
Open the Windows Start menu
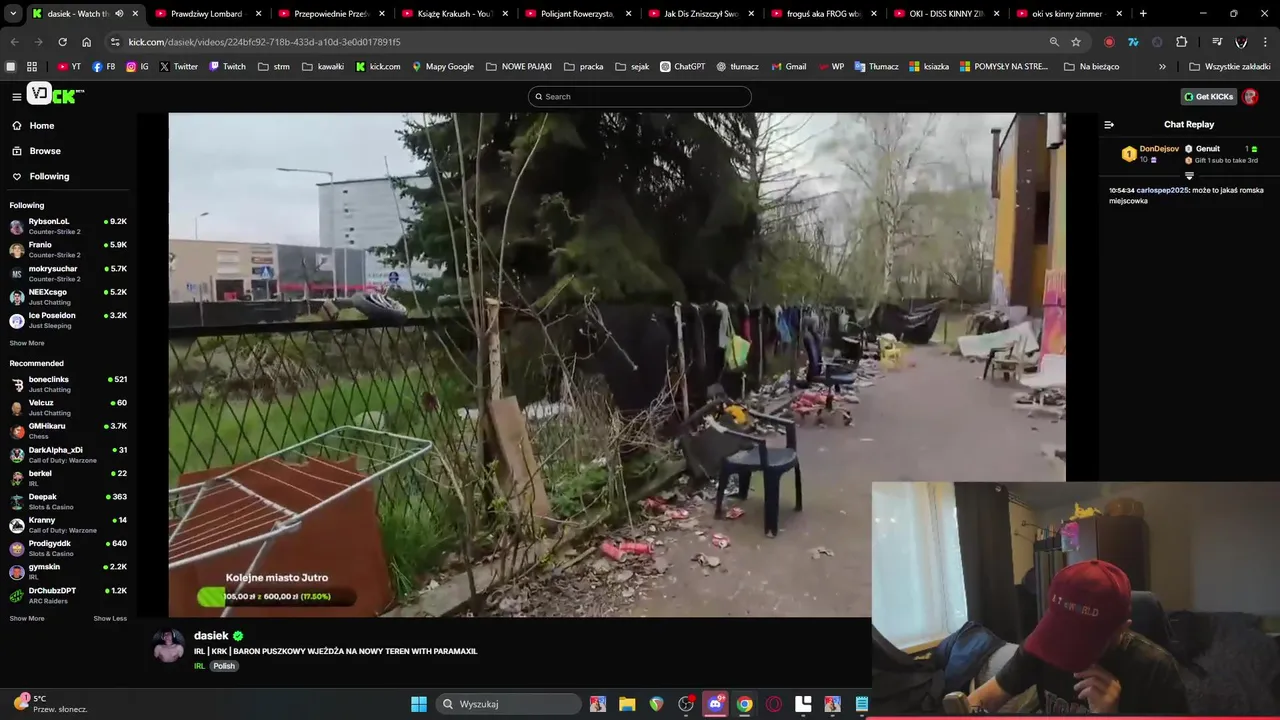point(419,704)
